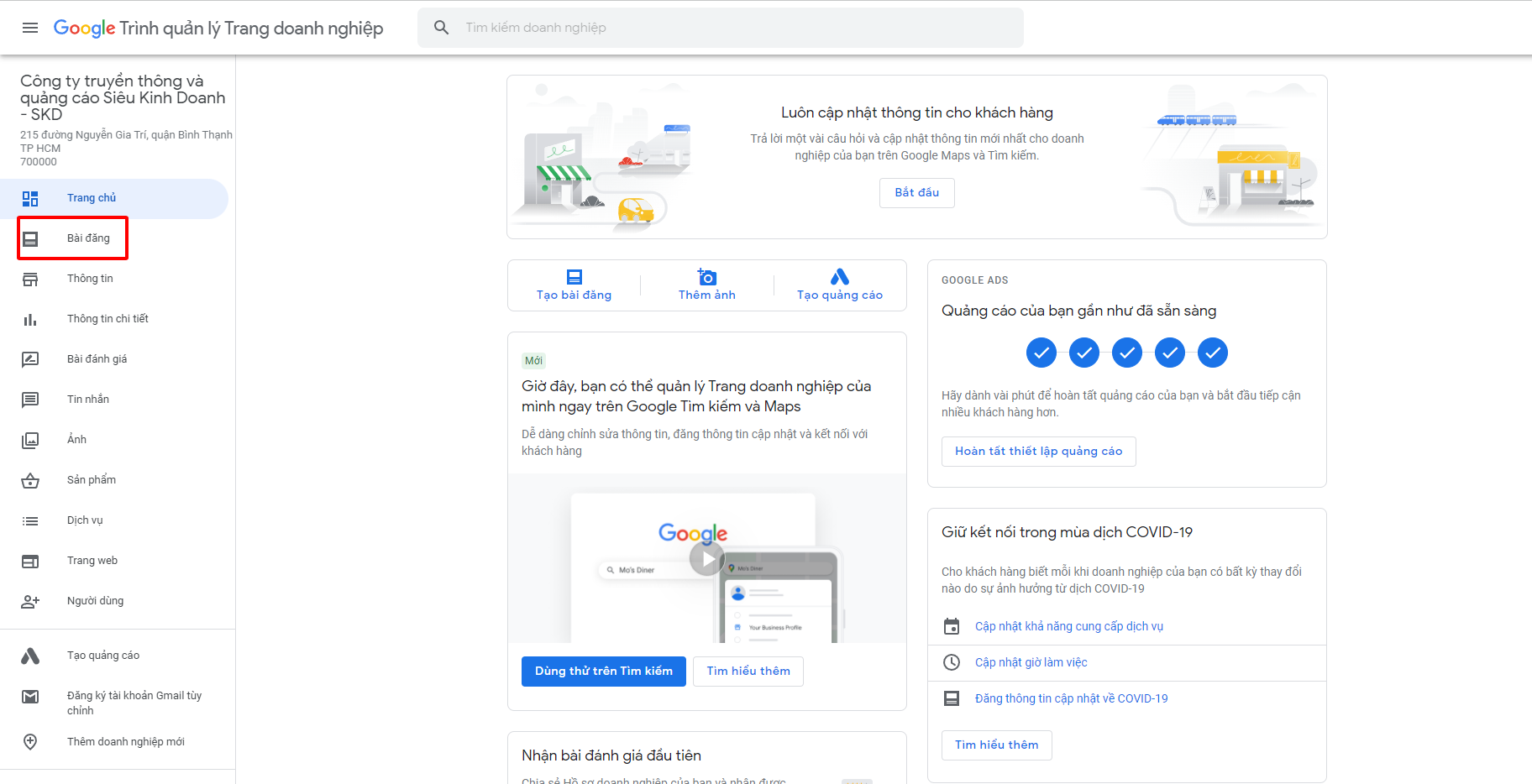Click the Tin nhắn message icon
The width and height of the screenshot is (1532, 784).
(x=30, y=400)
